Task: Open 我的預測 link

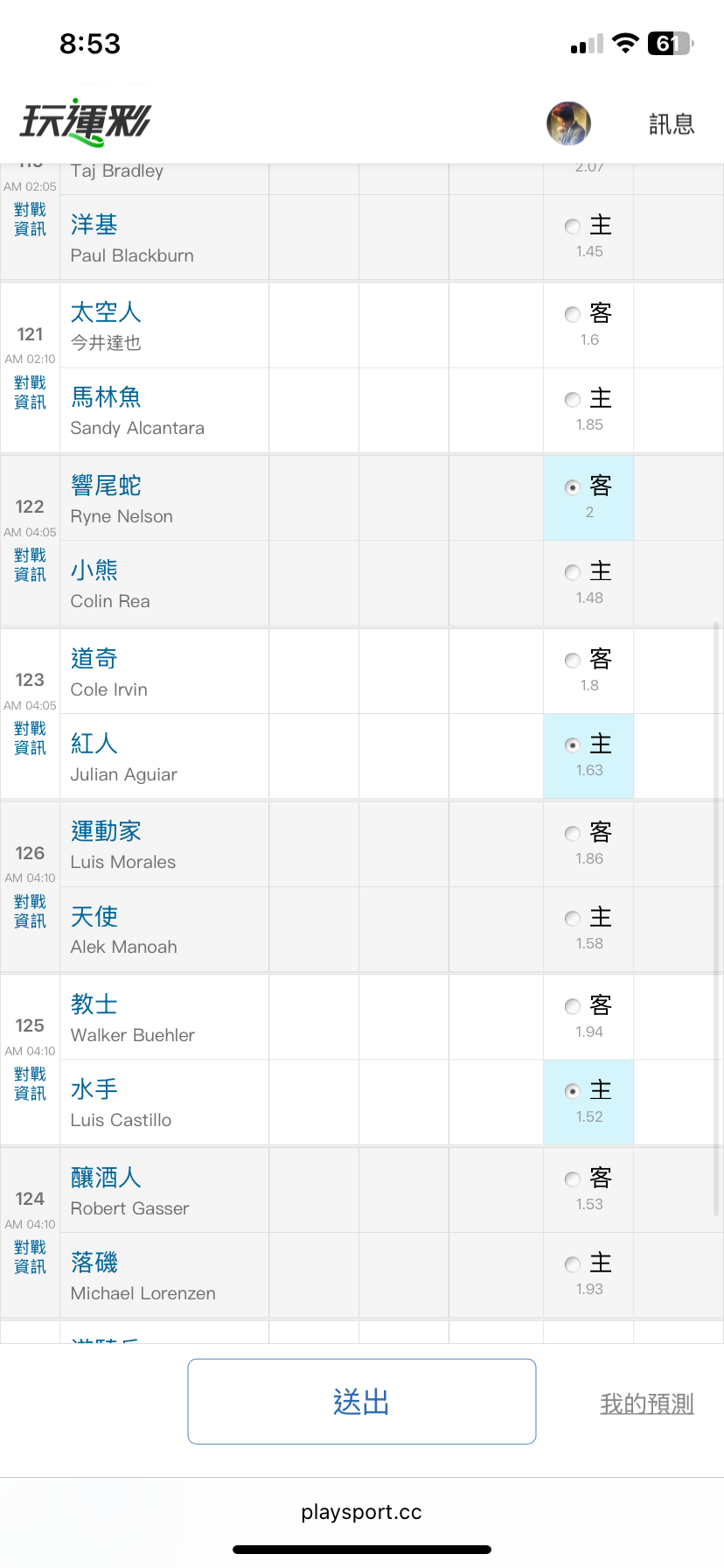Action: click(646, 1403)
